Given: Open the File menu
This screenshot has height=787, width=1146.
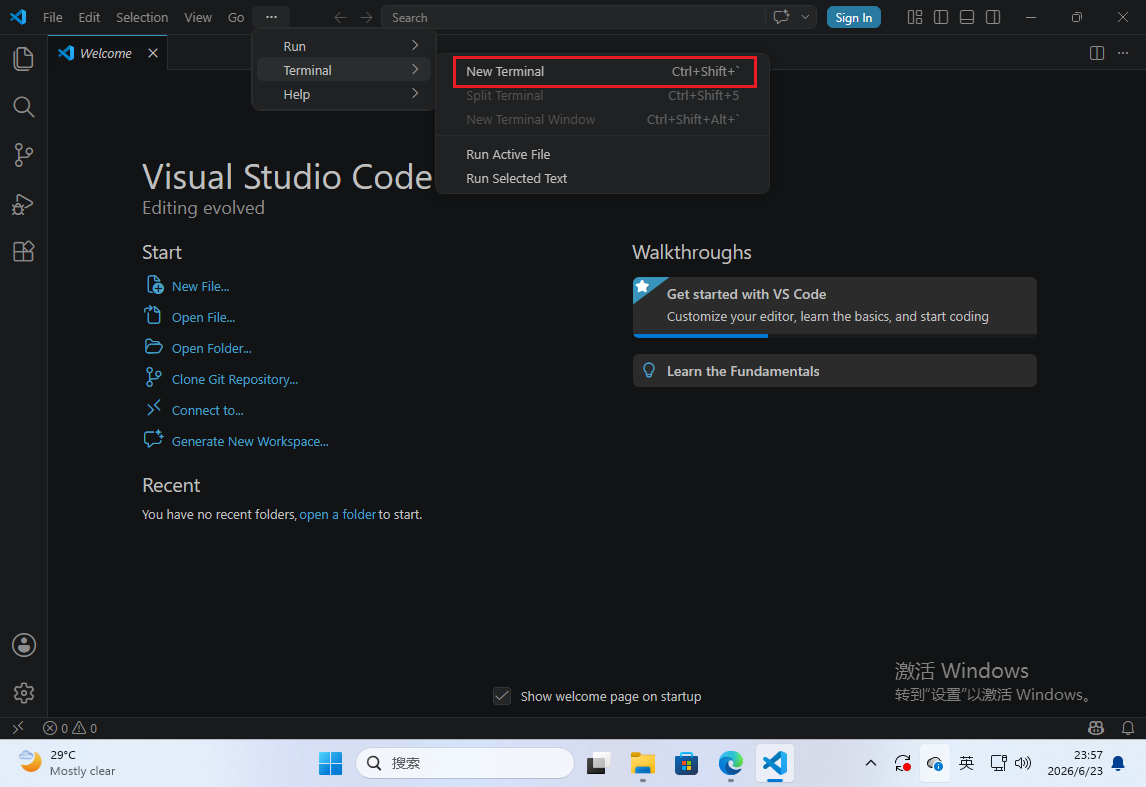Looking at the screenshot, I should coord(53,18).
